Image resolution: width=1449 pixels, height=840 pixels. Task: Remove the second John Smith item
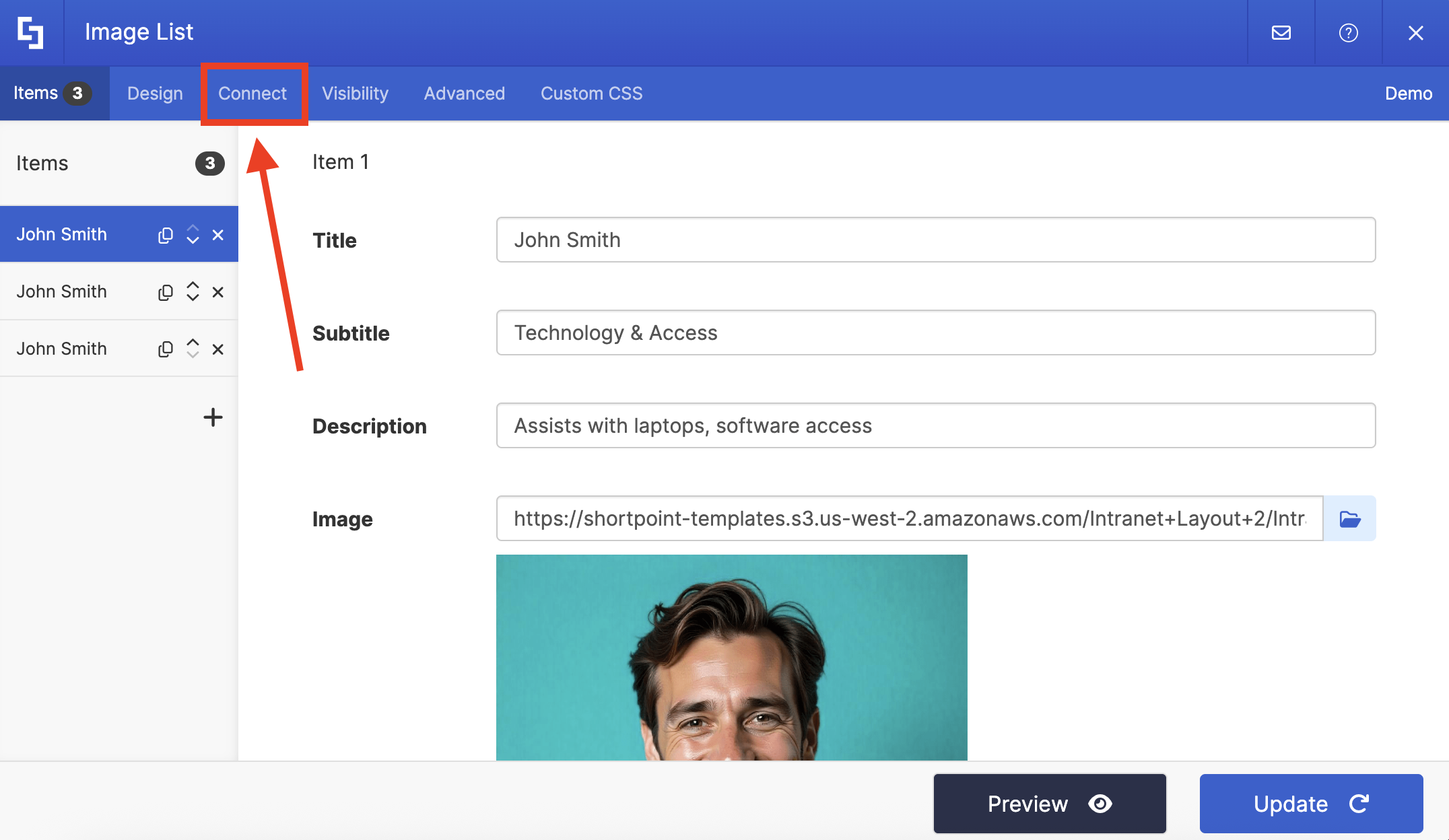pyautogui.click(x=217, y=292)
